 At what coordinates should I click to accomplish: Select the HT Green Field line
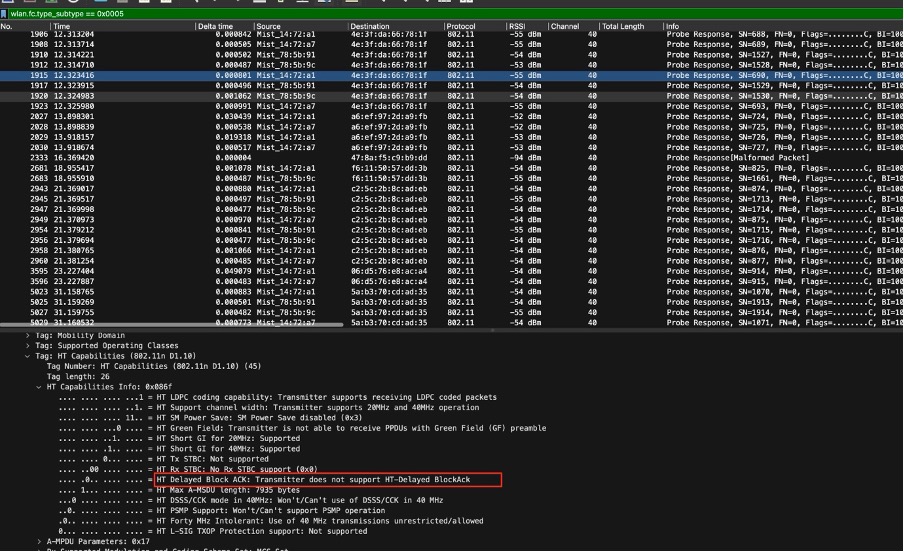[302, 429]
